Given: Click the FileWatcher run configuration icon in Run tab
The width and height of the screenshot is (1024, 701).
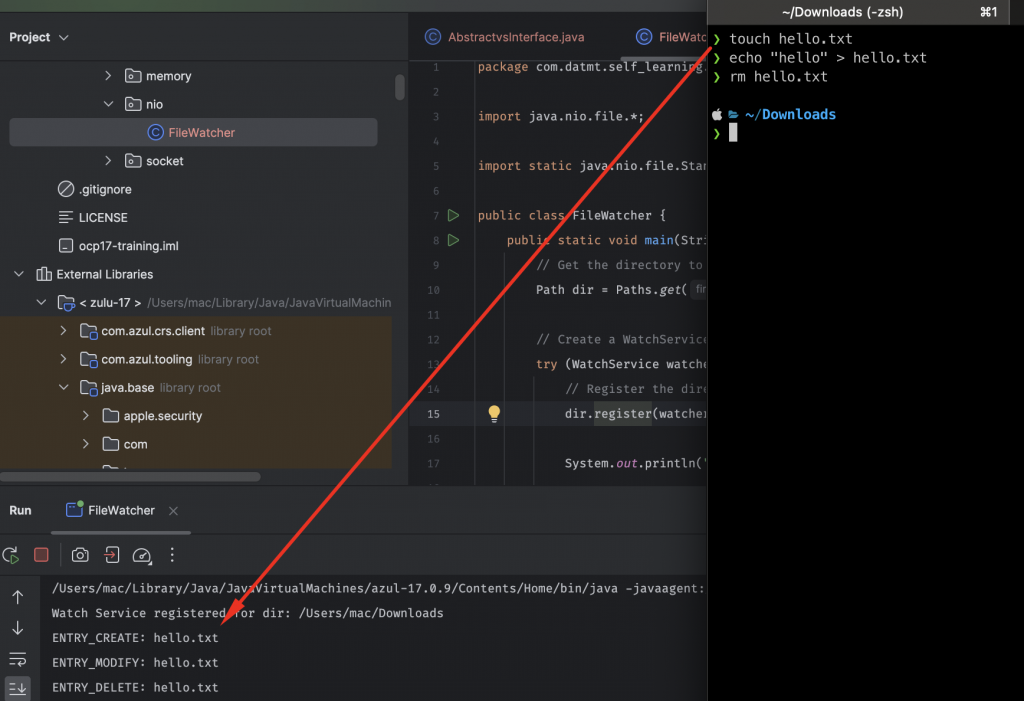Looking at the screenshot, I should pos(74,509).
